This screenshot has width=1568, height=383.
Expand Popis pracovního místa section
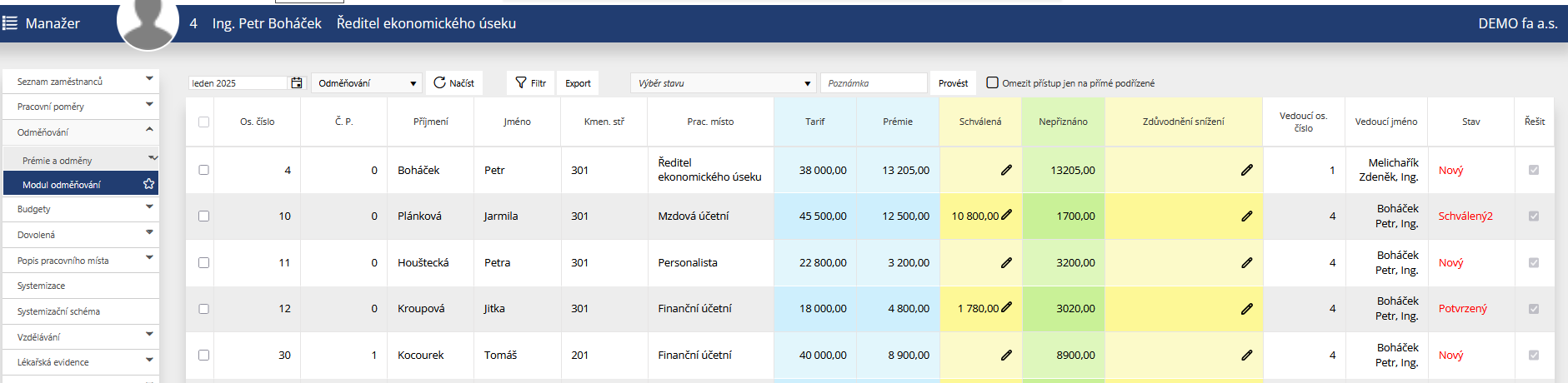pyautogui.click(x=149, y=258)
